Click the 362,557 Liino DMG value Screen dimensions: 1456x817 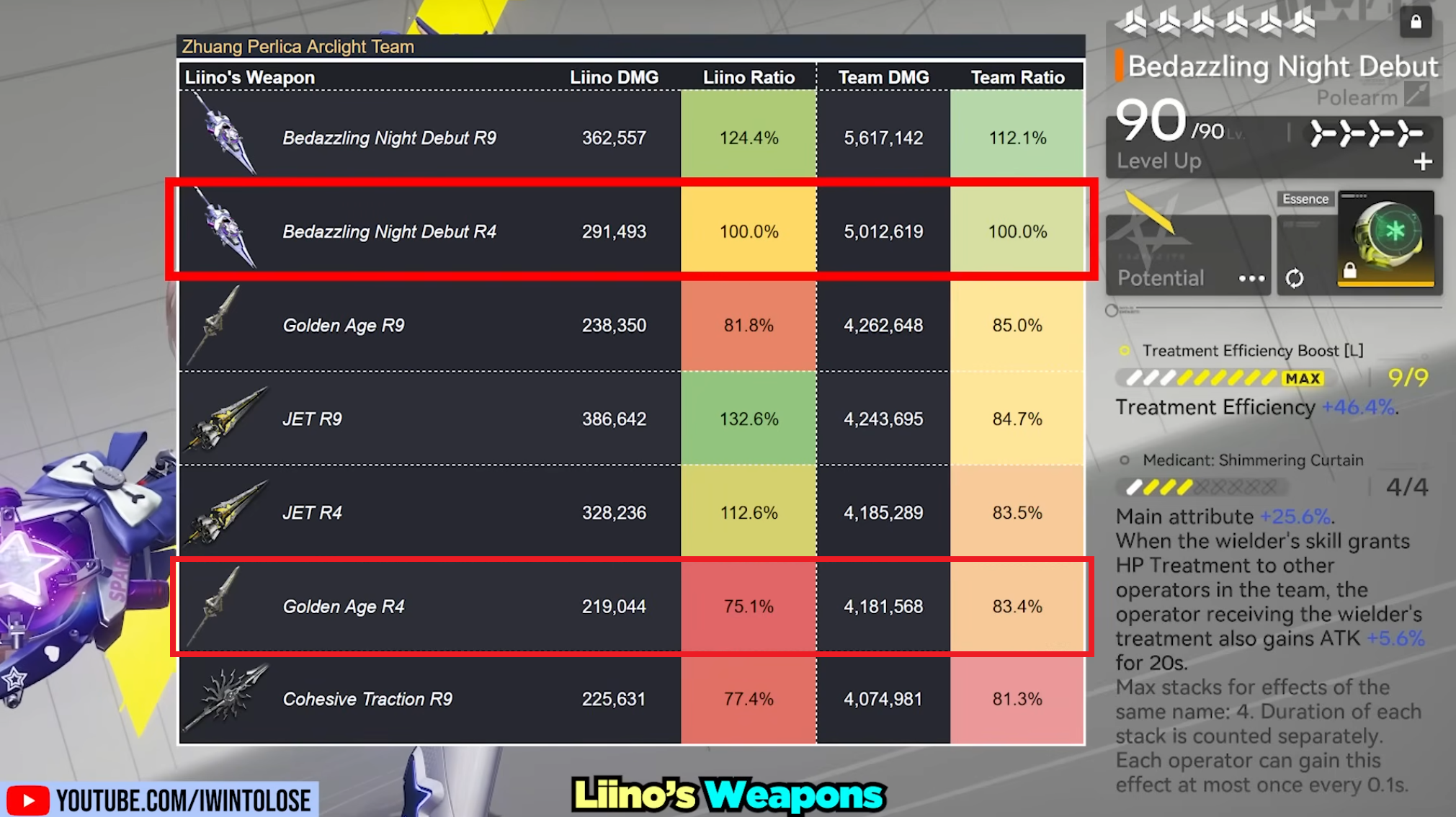pyautogui.click(x=614, y=138)
